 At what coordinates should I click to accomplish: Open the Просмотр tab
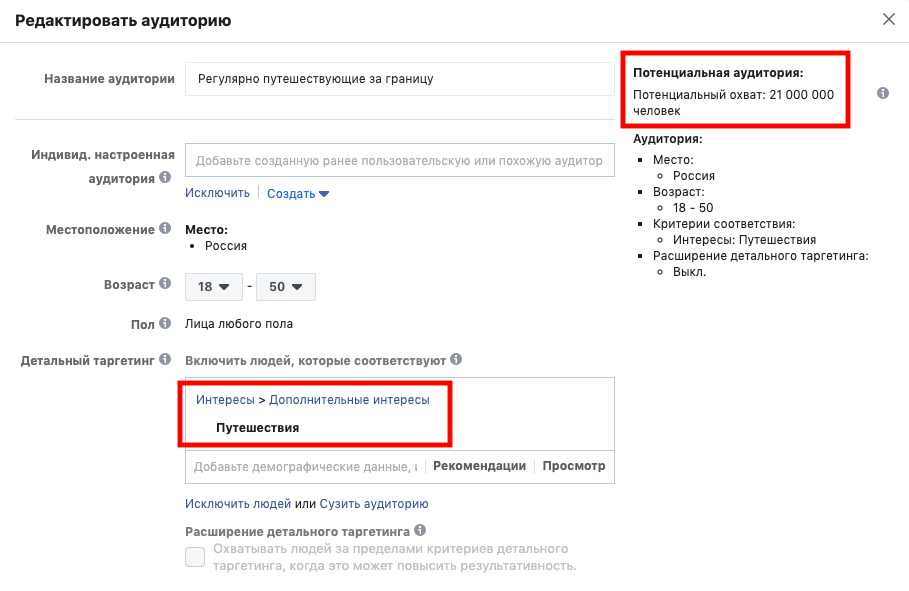573,466
